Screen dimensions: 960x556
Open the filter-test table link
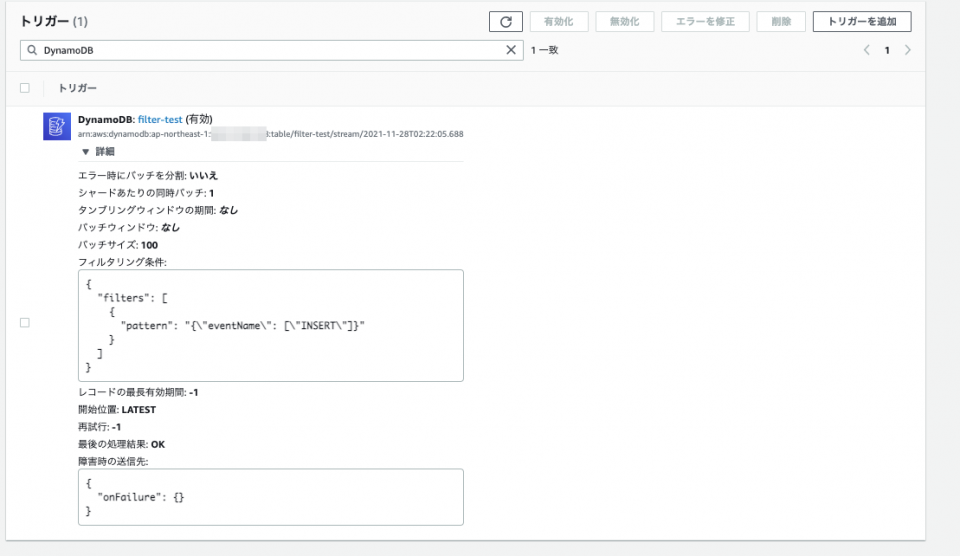(160, 119)
